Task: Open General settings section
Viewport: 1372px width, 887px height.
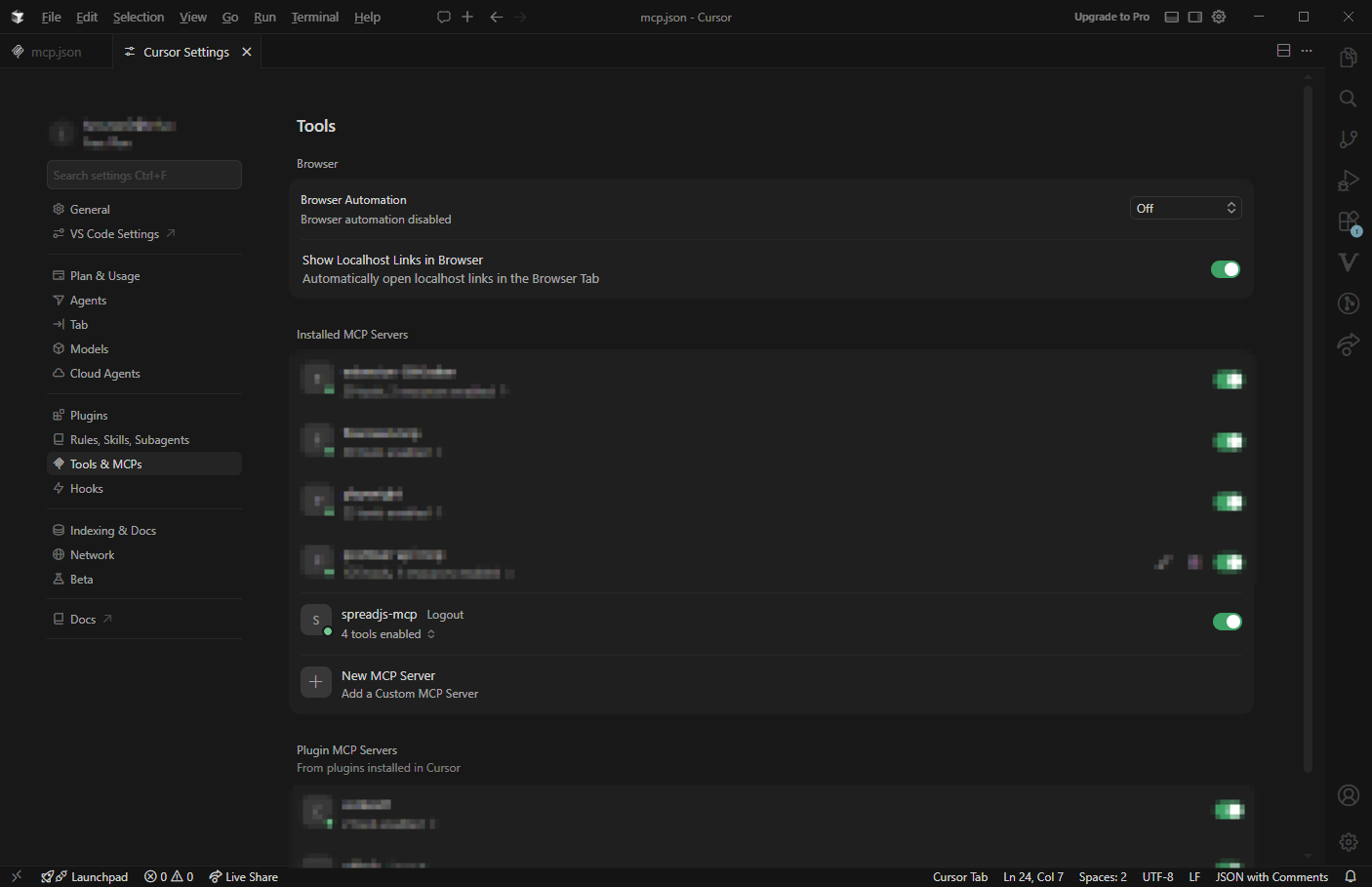Action: [144, 210]
